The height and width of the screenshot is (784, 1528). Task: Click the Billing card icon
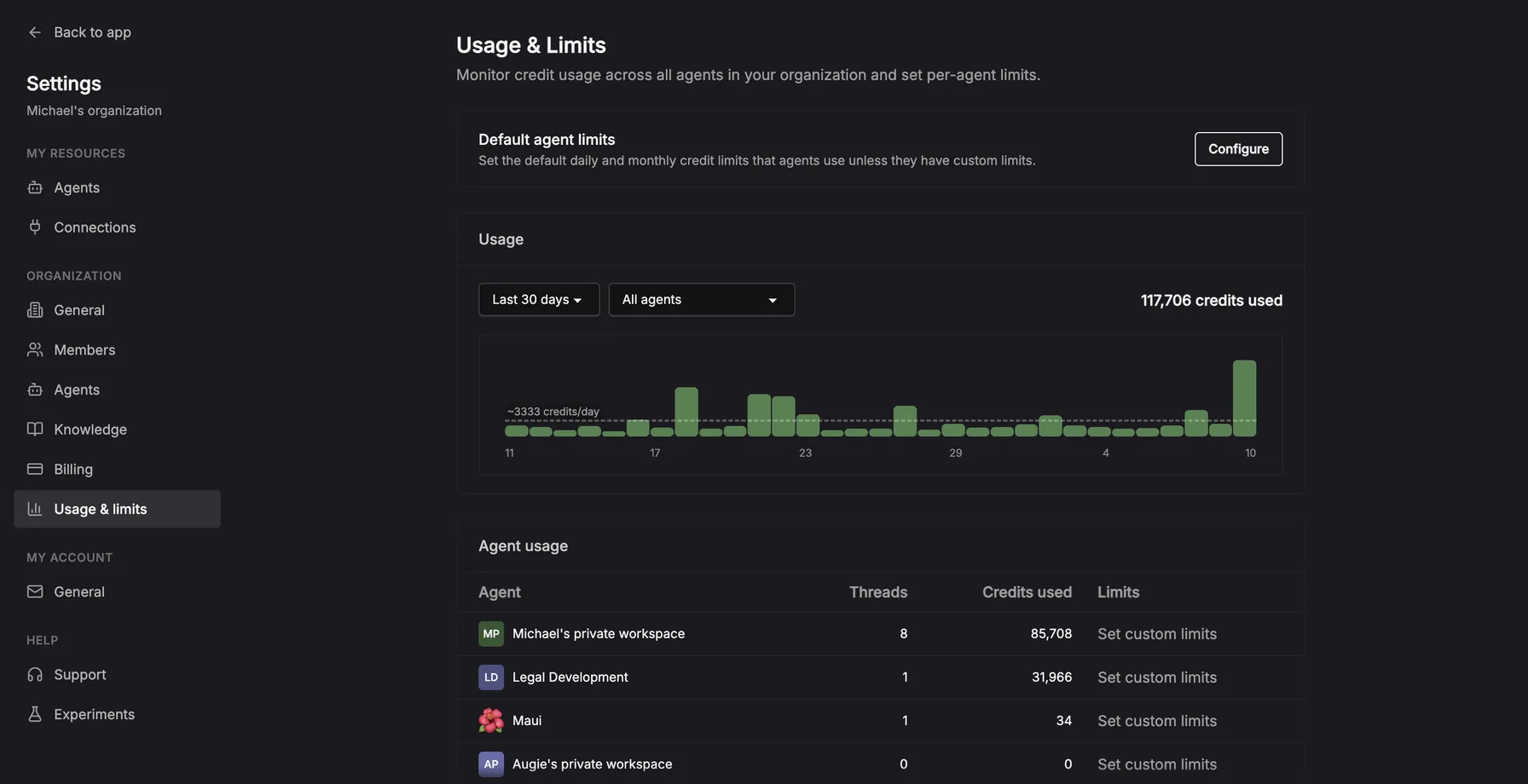(x=35, y=469)
